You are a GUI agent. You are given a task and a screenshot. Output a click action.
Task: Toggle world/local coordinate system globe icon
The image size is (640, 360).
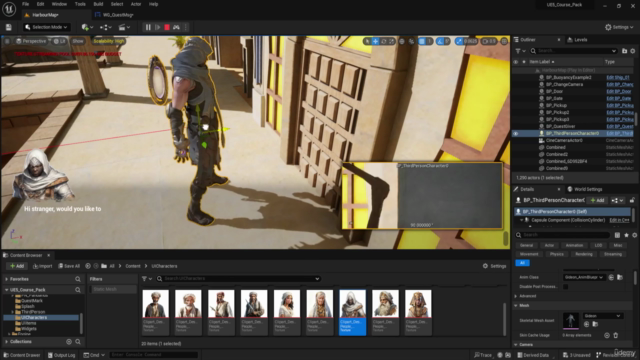click(x=402, y=41)
